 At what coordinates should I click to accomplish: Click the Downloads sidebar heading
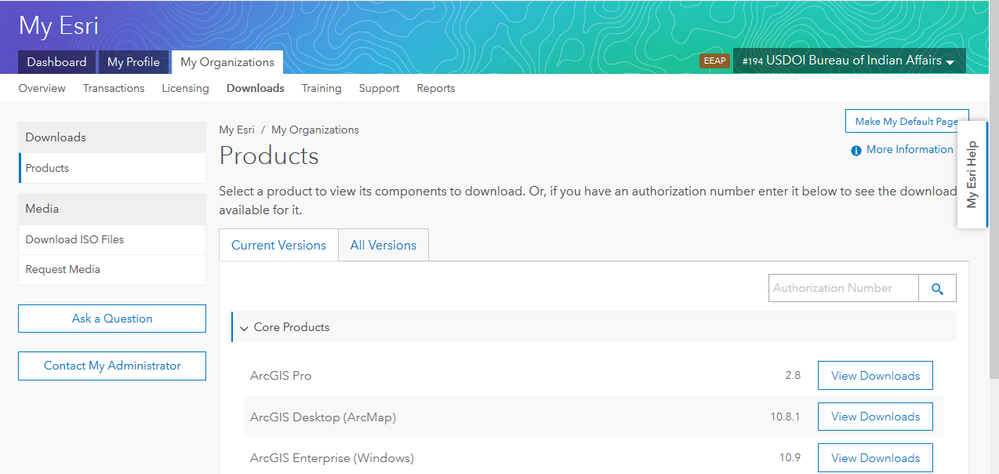[x=112, y=138]
